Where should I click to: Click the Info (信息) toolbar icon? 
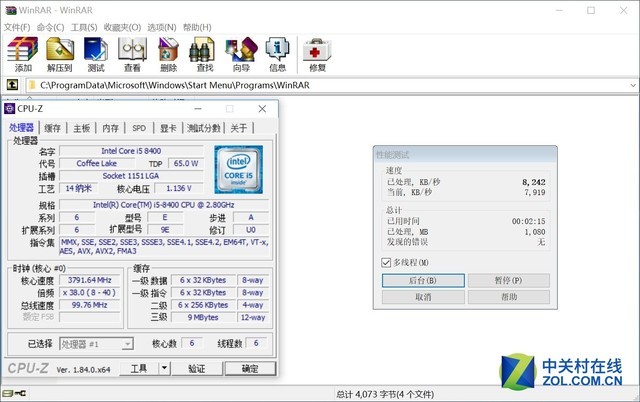[277, 54]
